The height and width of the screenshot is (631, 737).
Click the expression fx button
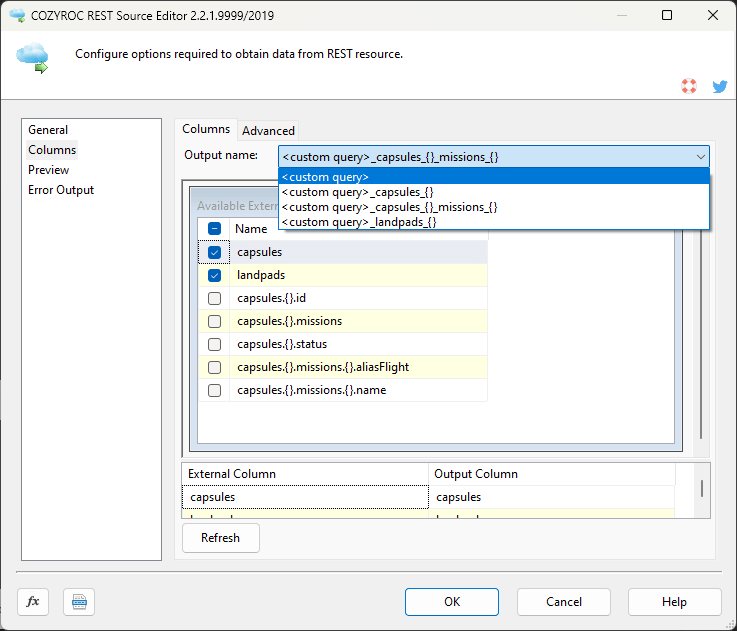point(33,601)
